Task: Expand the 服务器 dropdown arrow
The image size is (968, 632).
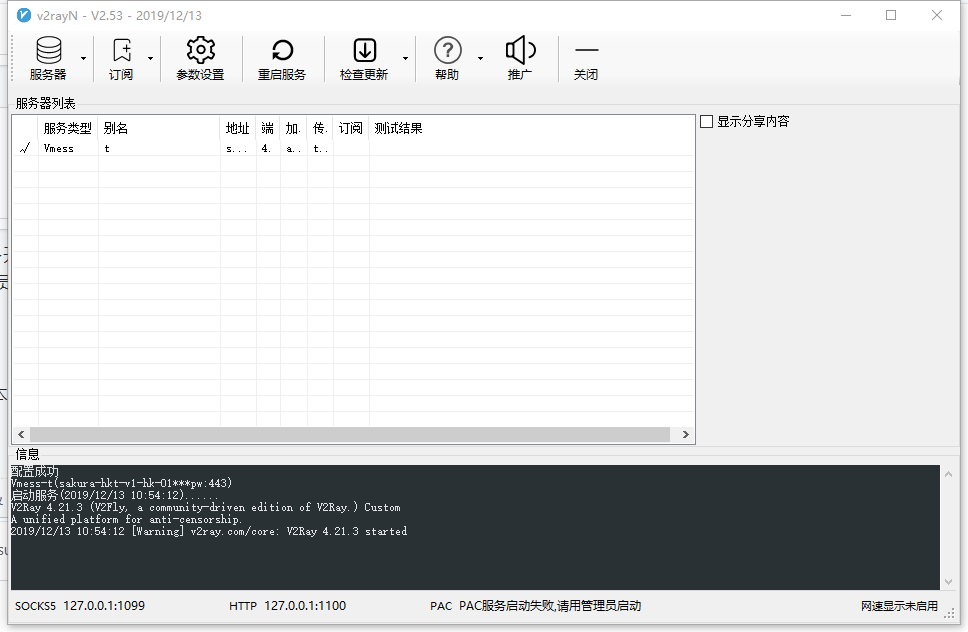Action: 83,58
